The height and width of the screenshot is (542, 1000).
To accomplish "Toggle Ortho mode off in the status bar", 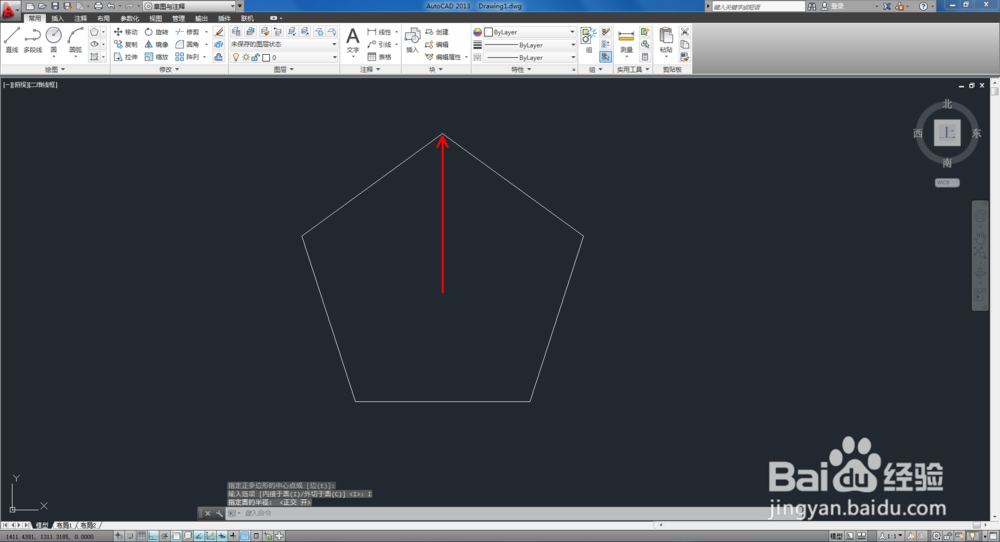I will [x=153, y=536].
